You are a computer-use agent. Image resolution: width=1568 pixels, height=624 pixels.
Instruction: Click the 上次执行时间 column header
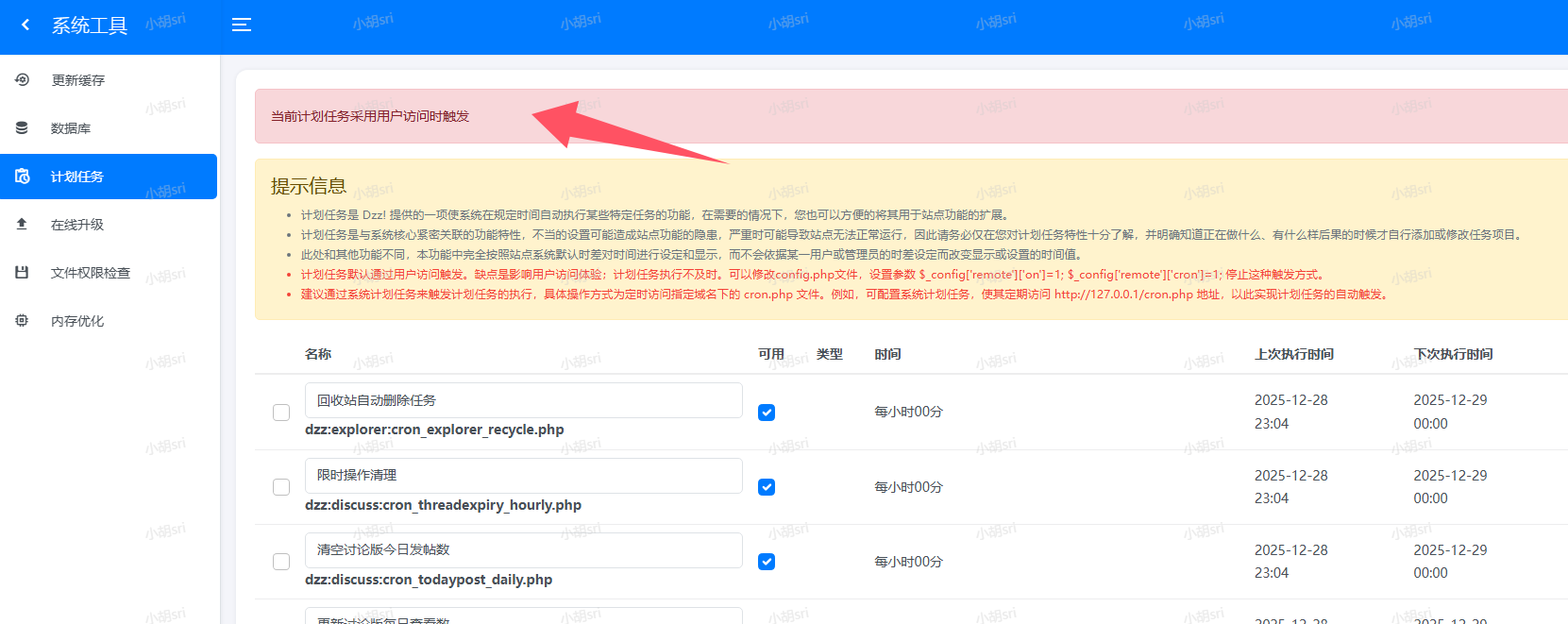(1294, 354)
